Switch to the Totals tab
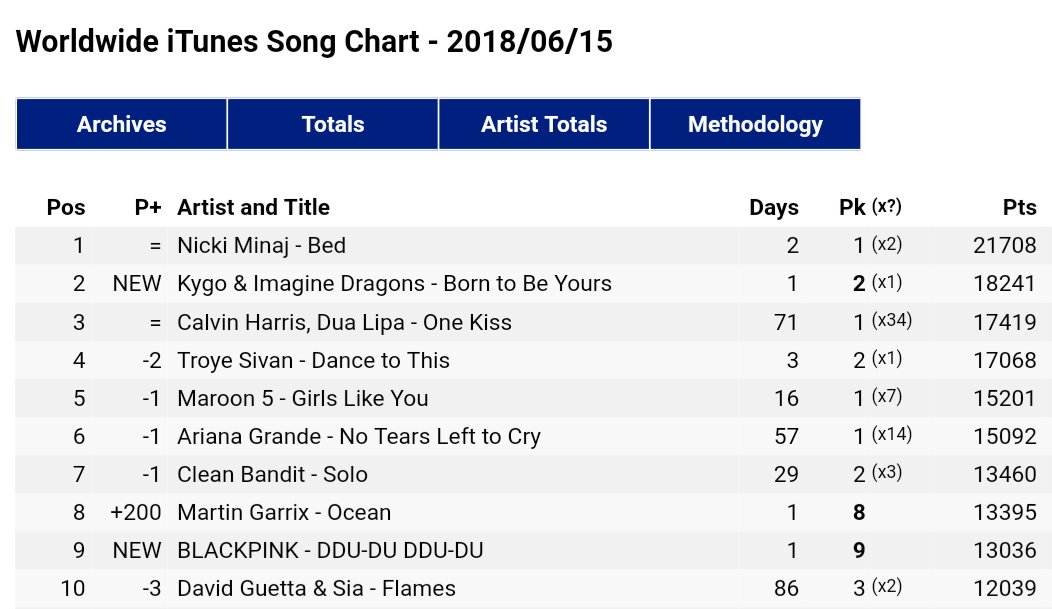 click(333, 124)
